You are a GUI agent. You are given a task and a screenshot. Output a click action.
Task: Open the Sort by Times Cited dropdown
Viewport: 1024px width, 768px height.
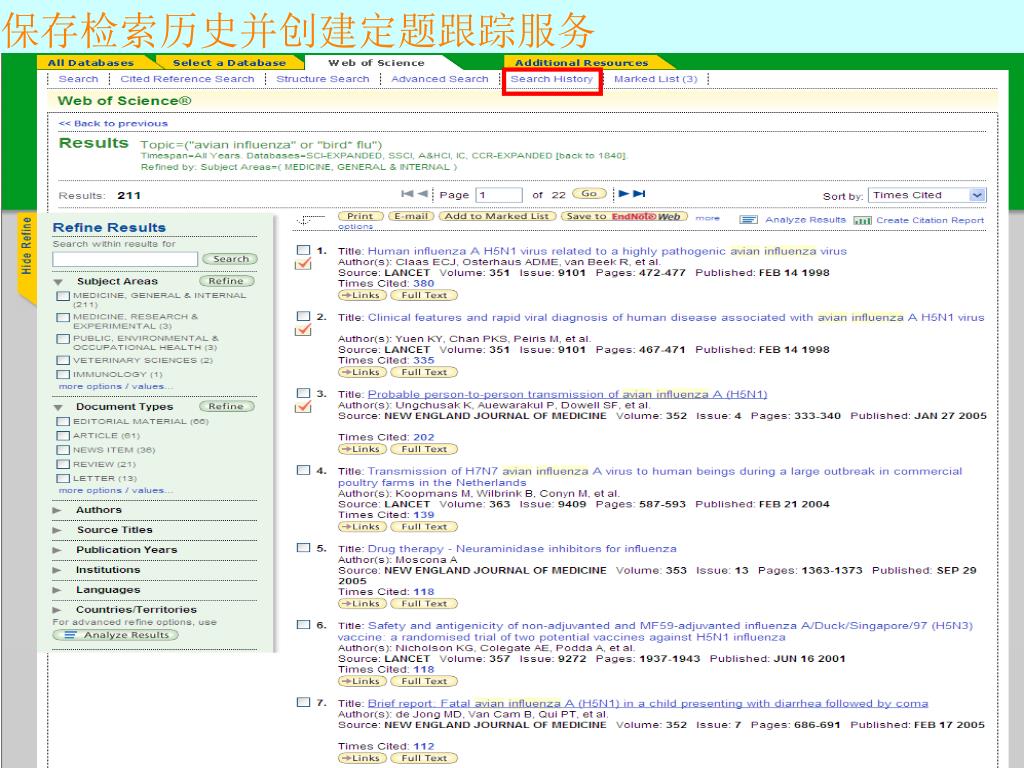click(x=926, y=195)
